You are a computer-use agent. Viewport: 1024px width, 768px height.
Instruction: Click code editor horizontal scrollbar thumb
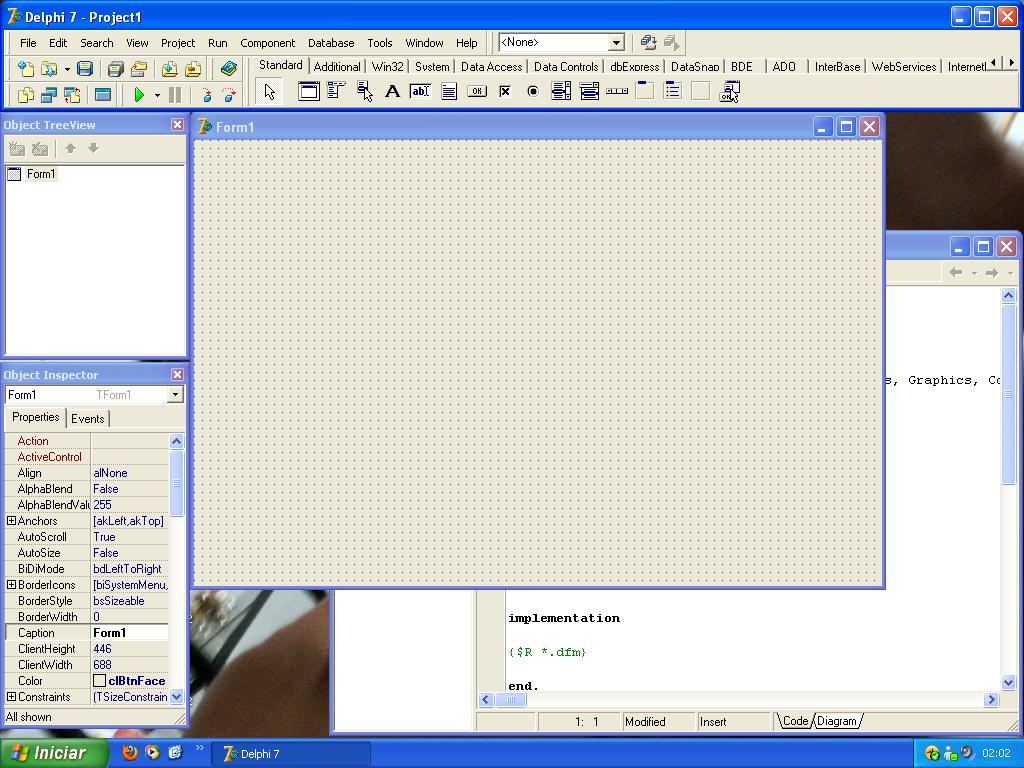pyautogui.click(x=511, y=699)
